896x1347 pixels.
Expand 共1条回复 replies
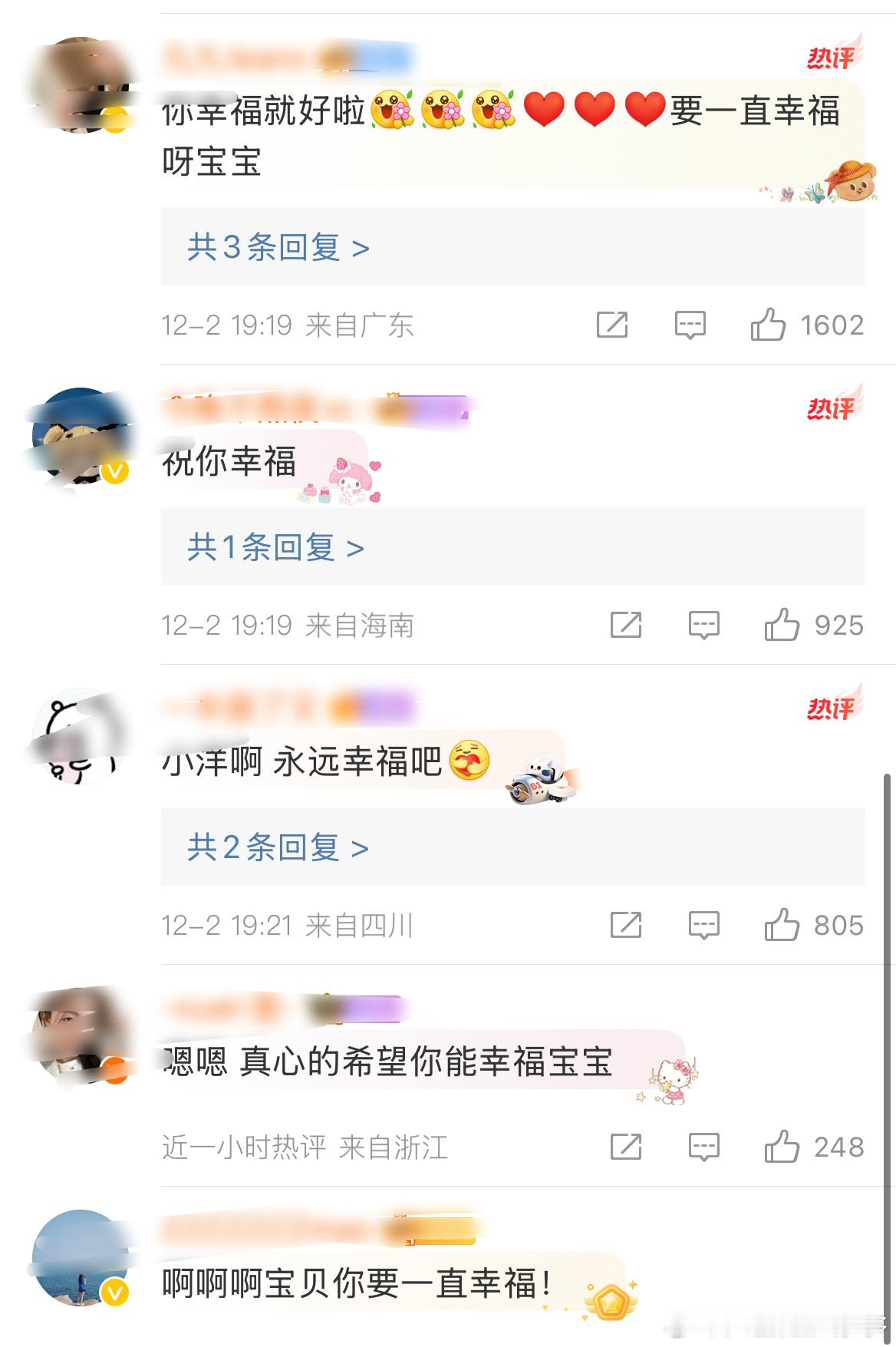(275, 547)
